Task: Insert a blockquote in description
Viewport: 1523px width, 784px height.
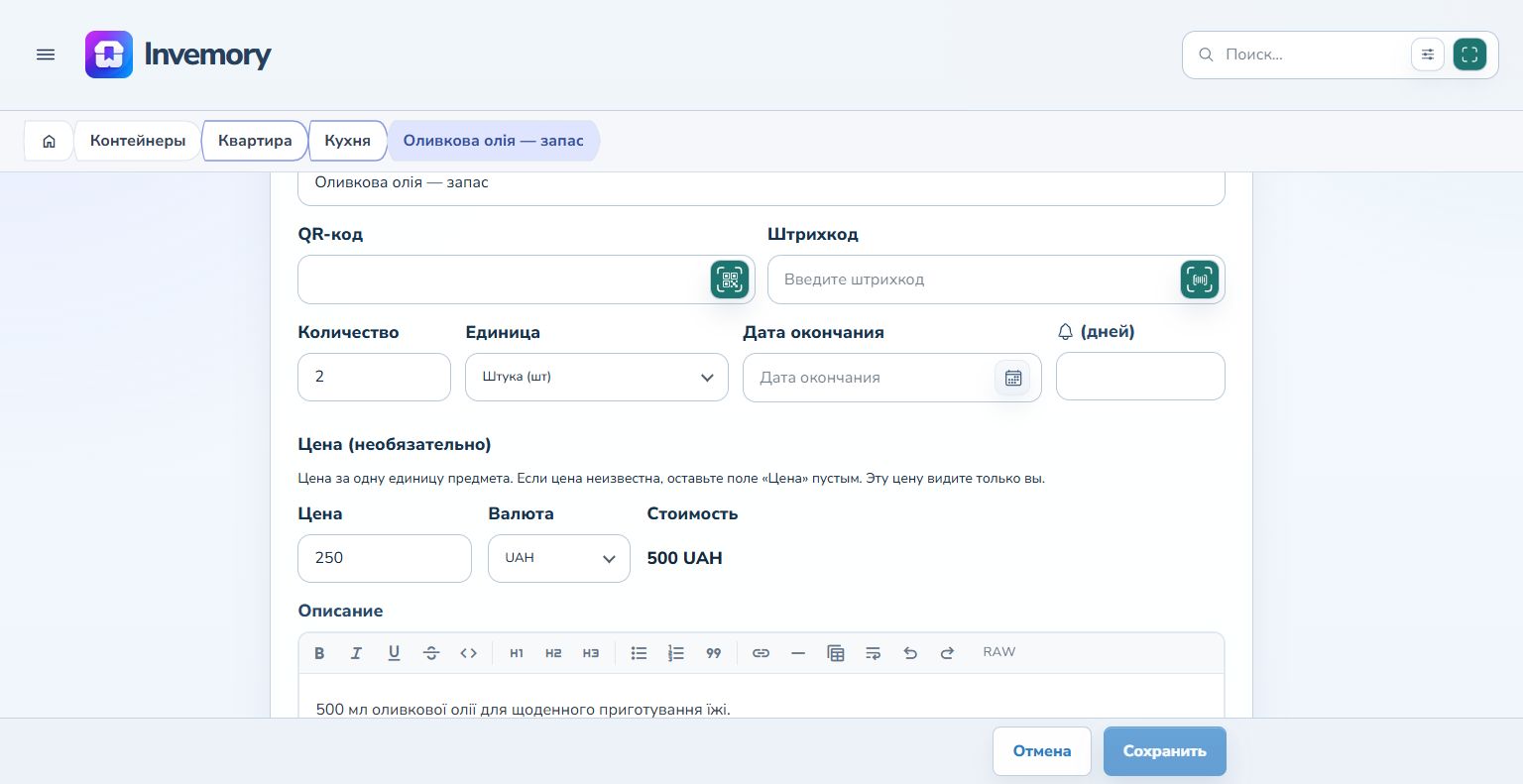Action: 714,653
